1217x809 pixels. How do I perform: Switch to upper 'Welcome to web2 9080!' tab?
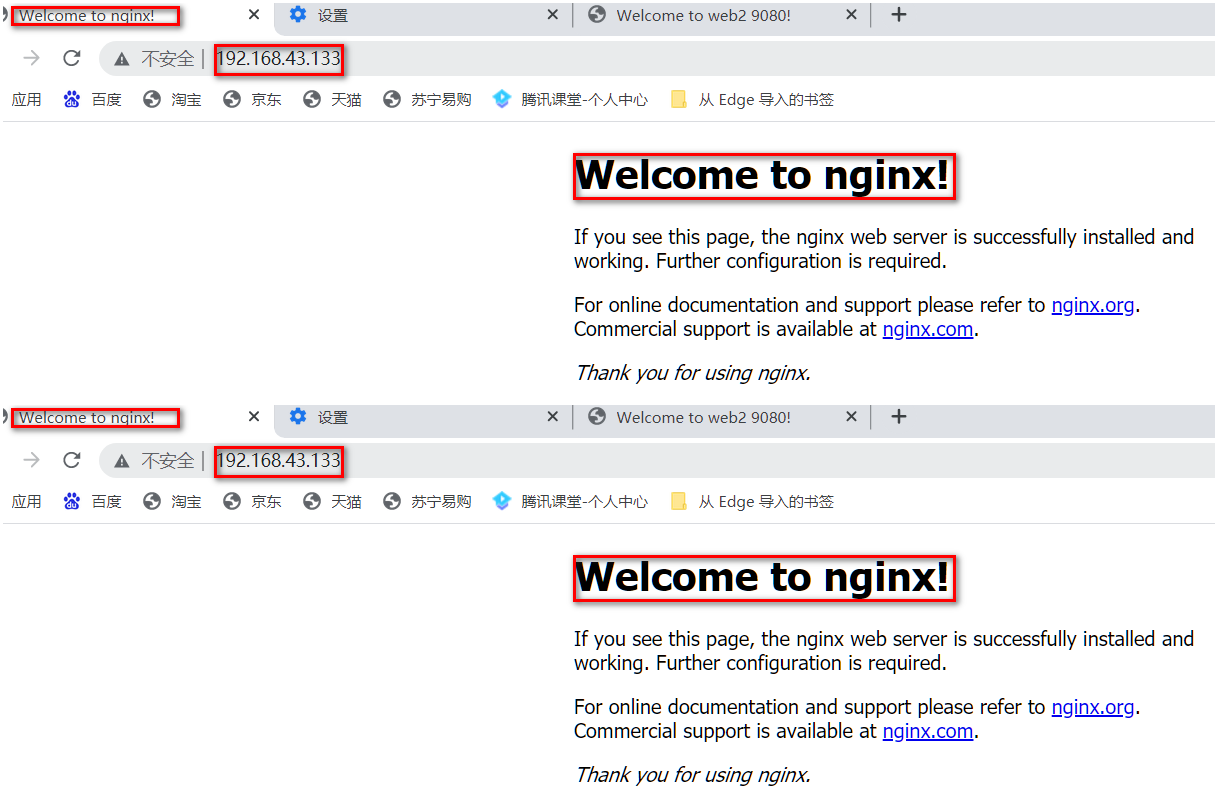[x=704, y=16]
